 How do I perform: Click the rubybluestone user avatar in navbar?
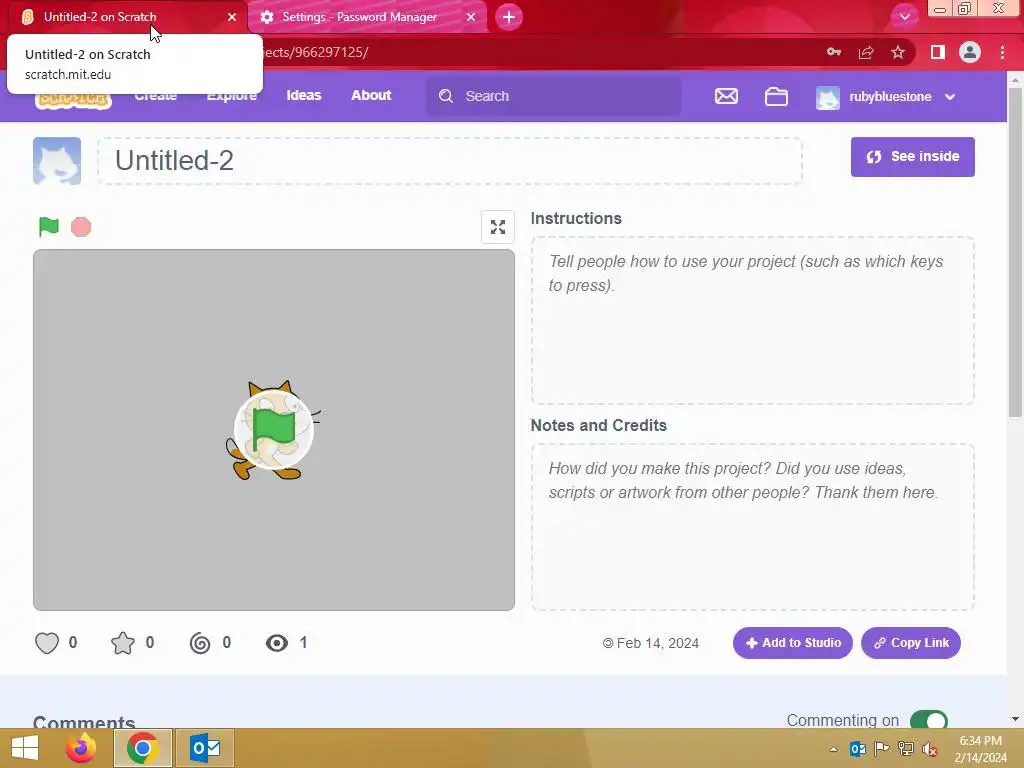click(827, 97)
